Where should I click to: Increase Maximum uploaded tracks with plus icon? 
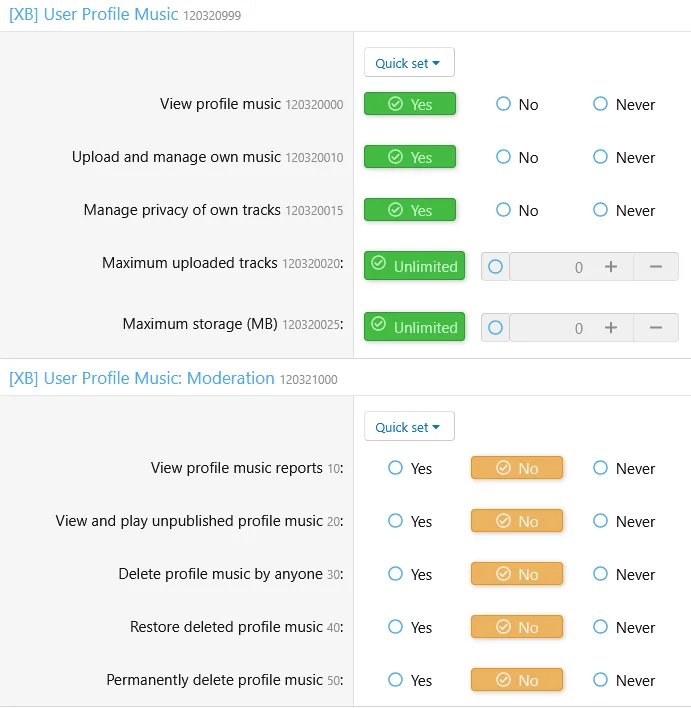pyautogui.click(x=611, y=266)
